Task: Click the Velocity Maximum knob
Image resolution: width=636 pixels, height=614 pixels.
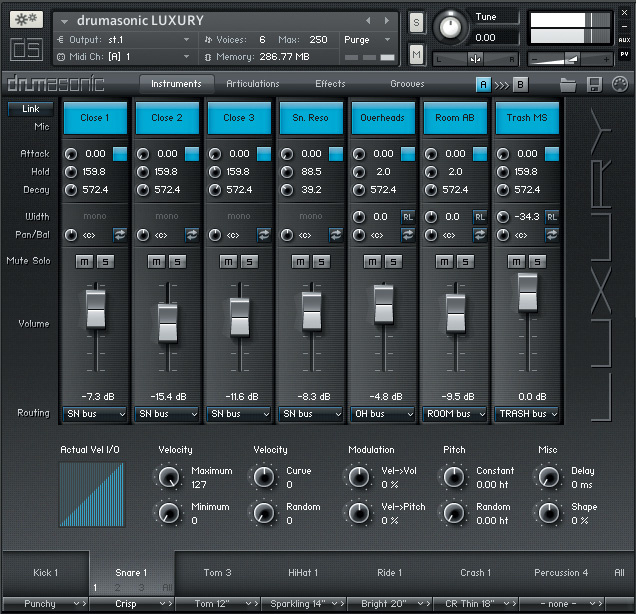Action: pos(168,477)
